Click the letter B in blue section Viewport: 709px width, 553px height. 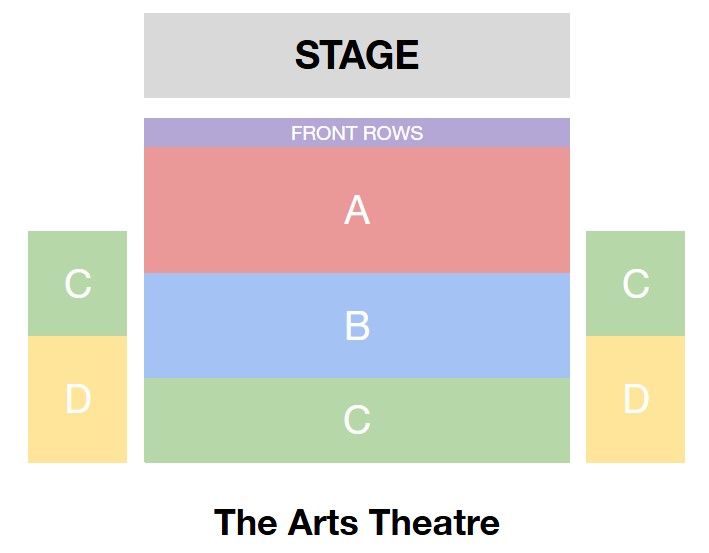pyautogui.click(x=357, y=326)
